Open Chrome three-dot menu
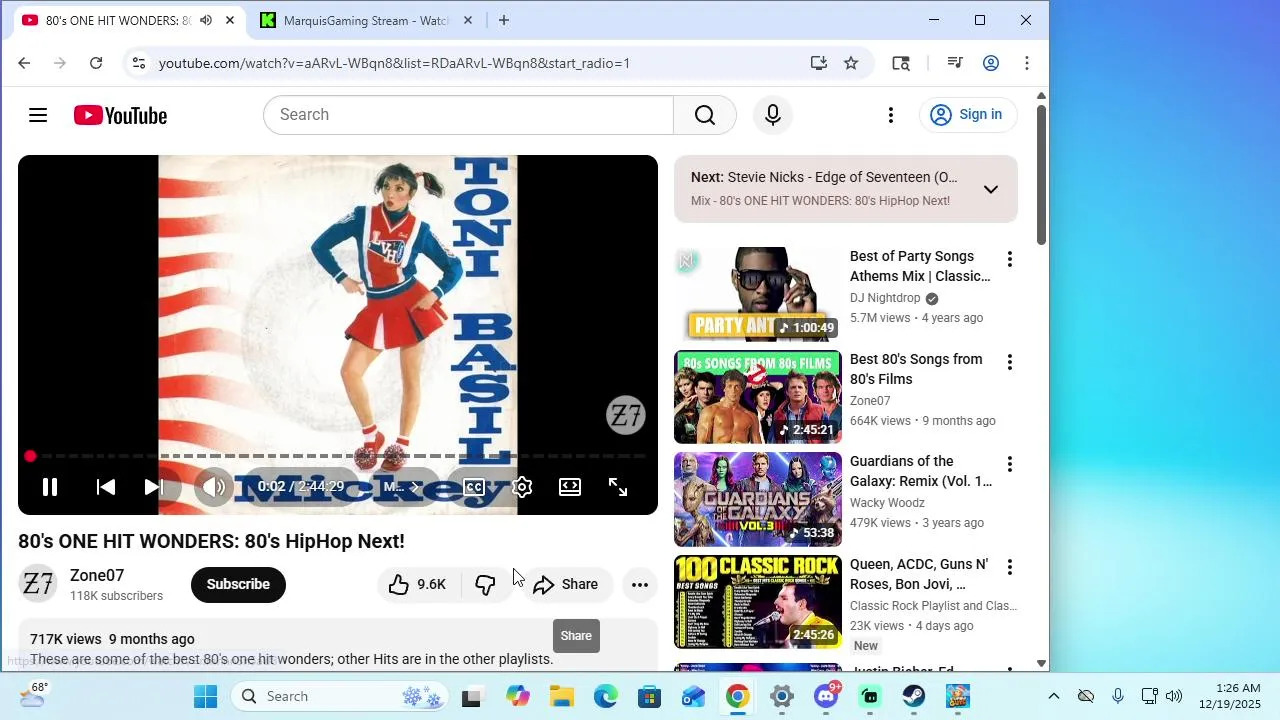1280x720 pixels. click(x=1027, y=63)
